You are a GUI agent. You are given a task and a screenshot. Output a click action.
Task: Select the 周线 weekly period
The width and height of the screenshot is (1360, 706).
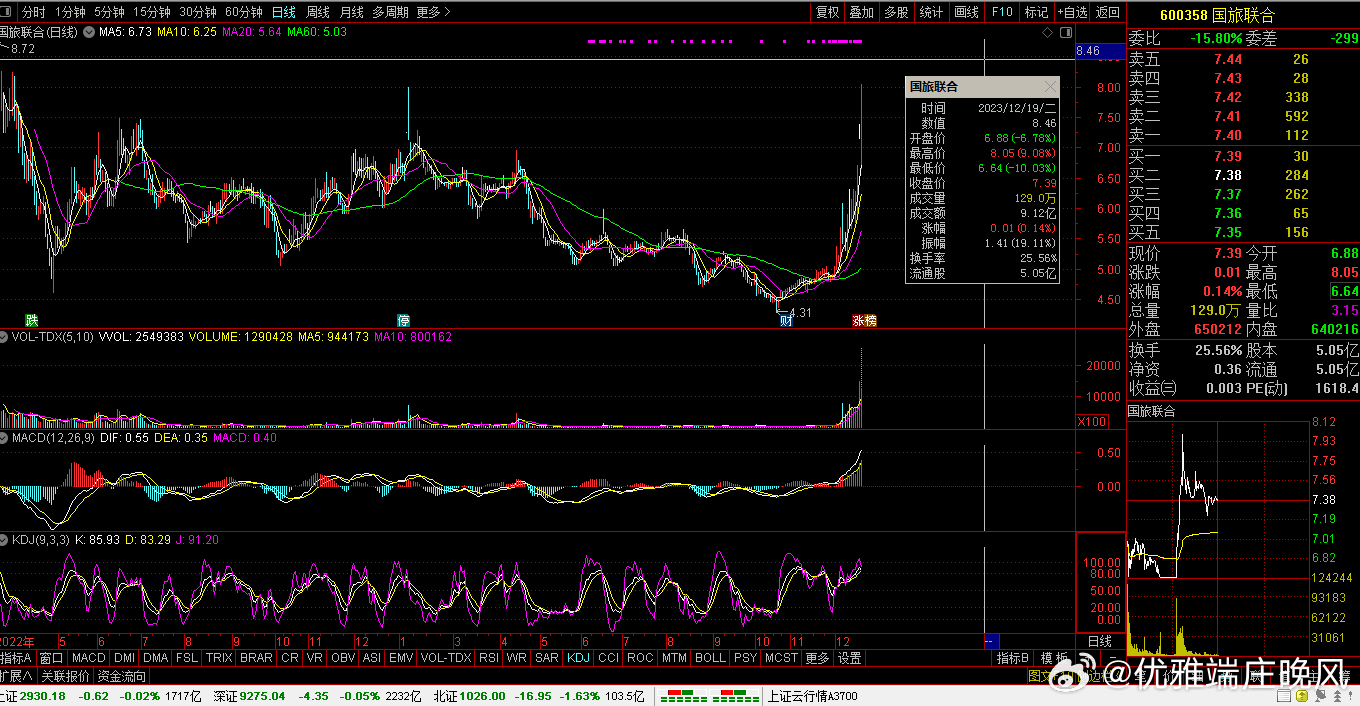point(318,12)
